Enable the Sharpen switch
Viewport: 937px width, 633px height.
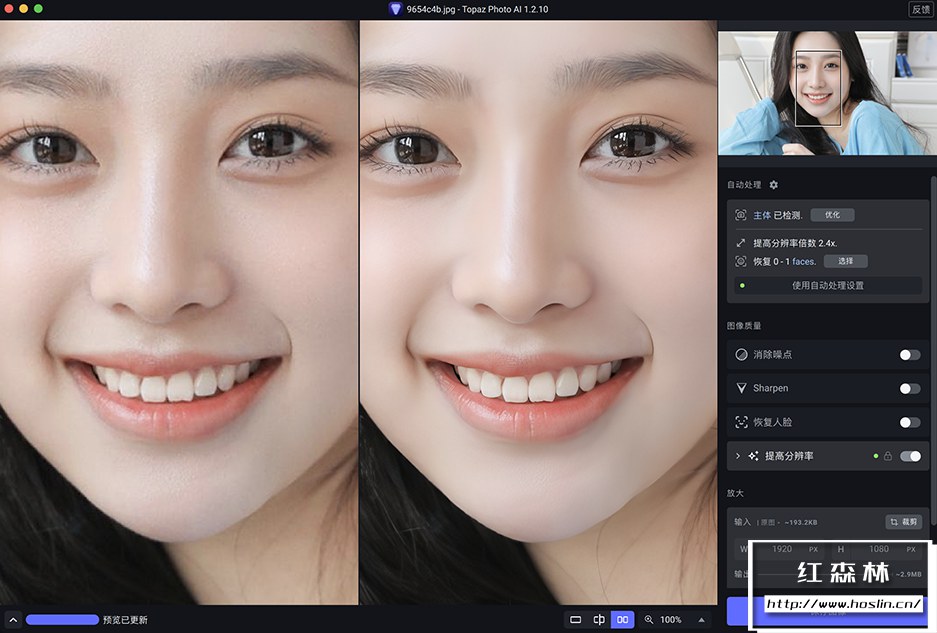pyautogui.click(x=910, y=389)
